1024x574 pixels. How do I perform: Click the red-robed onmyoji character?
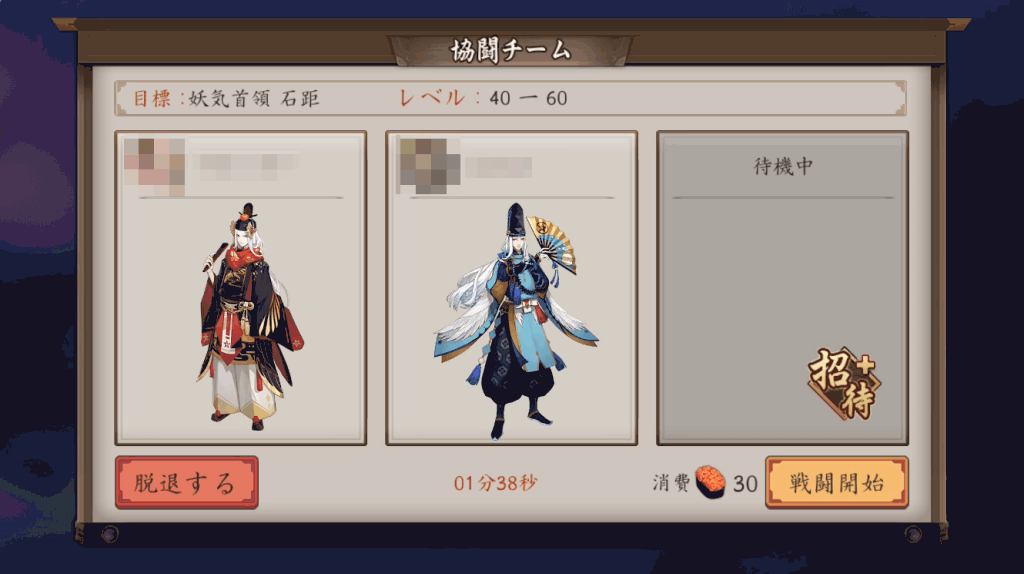249,316
